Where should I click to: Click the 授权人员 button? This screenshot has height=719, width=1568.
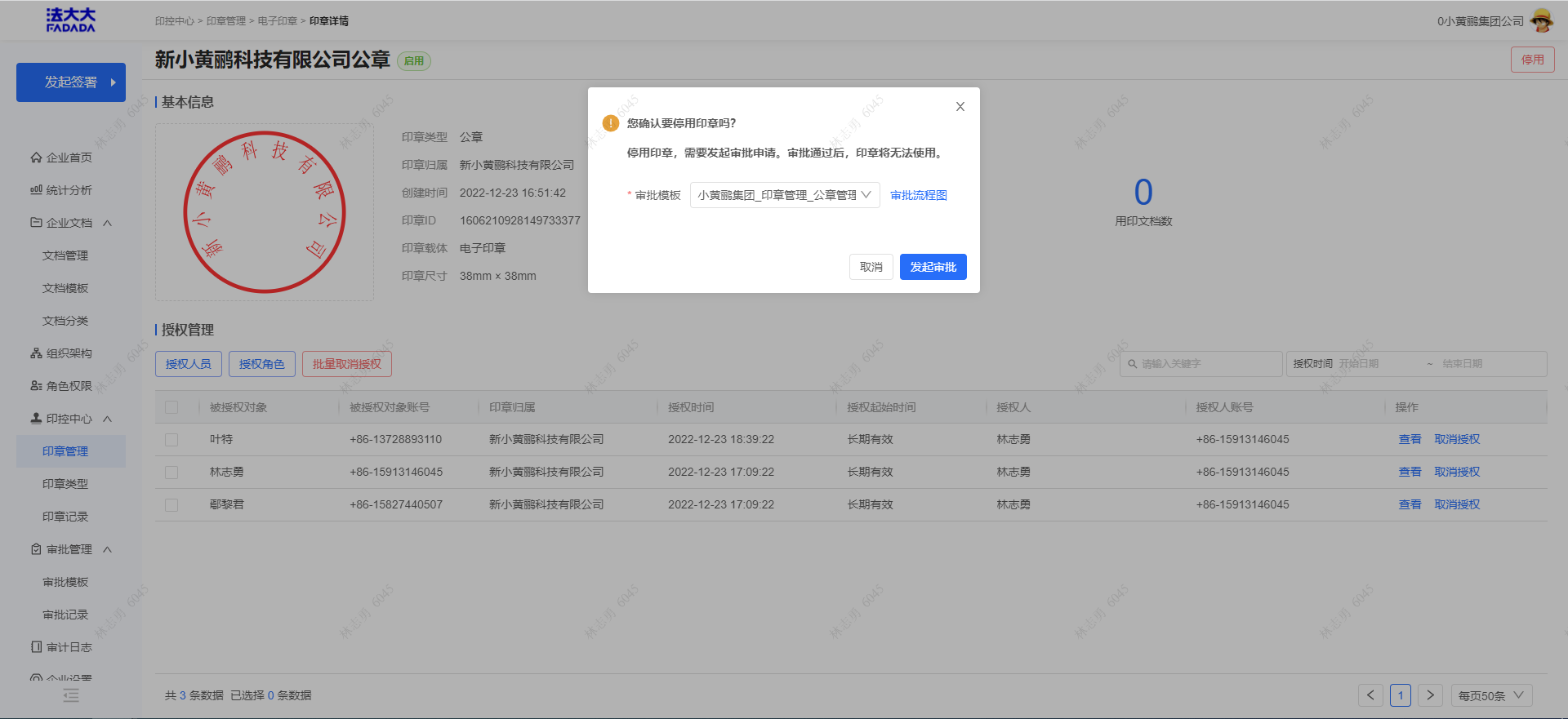[189, 364]
